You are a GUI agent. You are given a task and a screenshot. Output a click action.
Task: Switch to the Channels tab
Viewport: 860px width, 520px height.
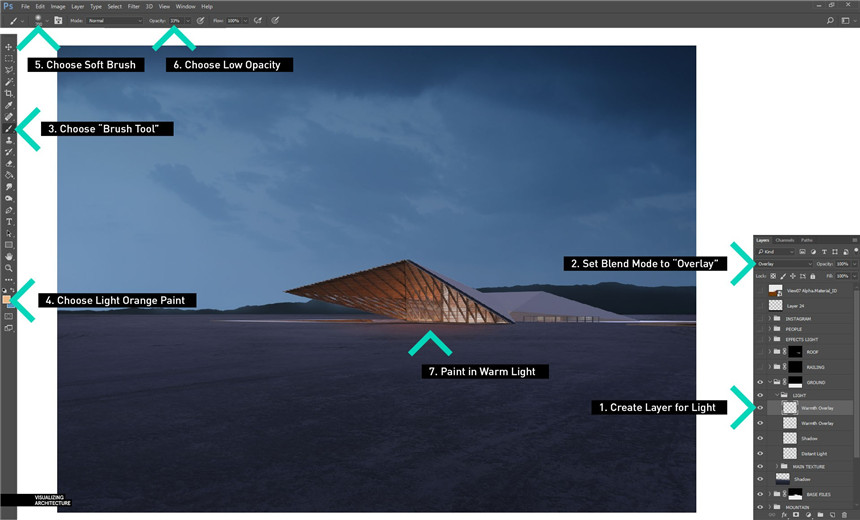(x=785, y=240)
